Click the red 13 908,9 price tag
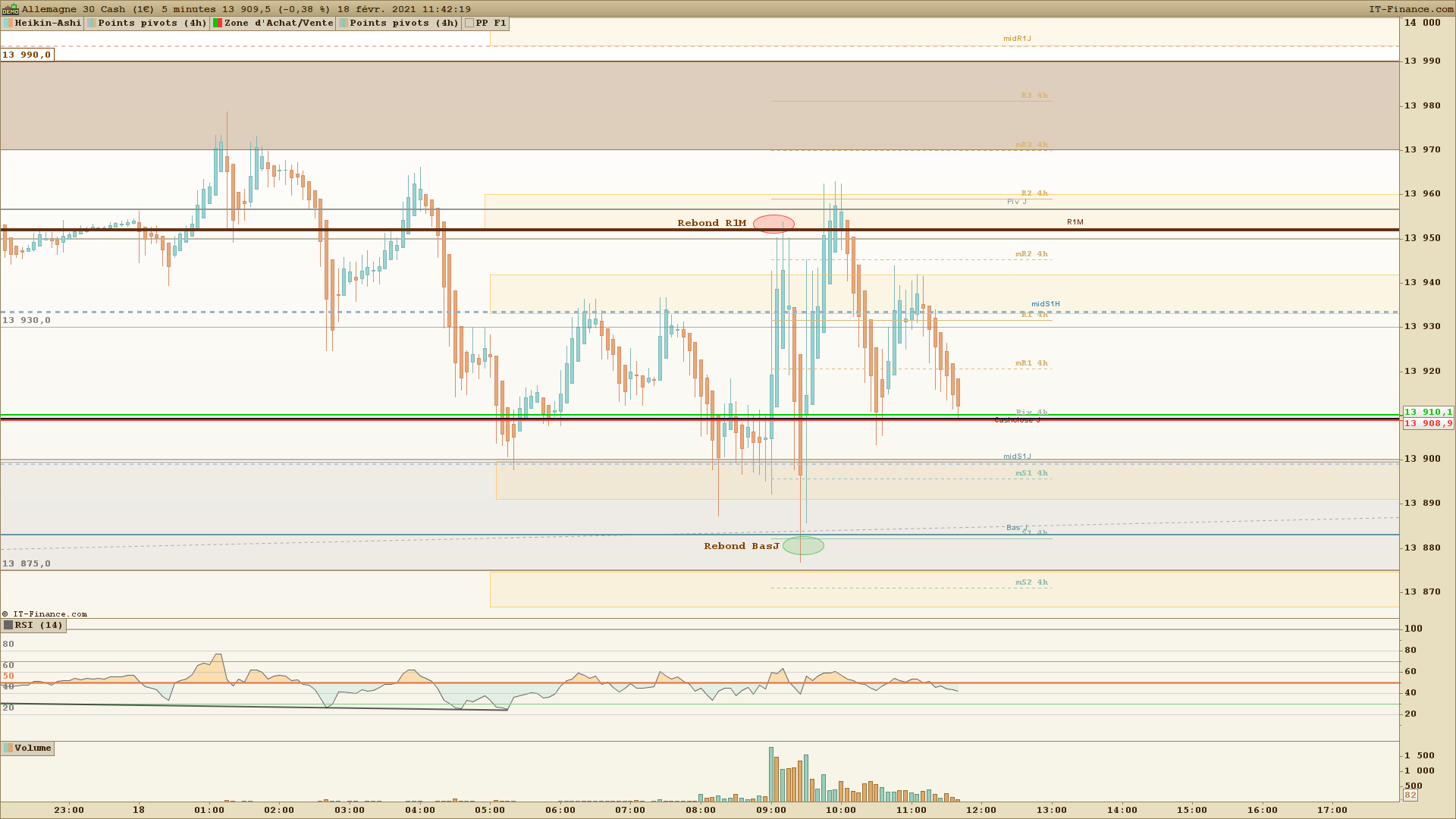The image size is (1456, 819). tap(1428, 424)
